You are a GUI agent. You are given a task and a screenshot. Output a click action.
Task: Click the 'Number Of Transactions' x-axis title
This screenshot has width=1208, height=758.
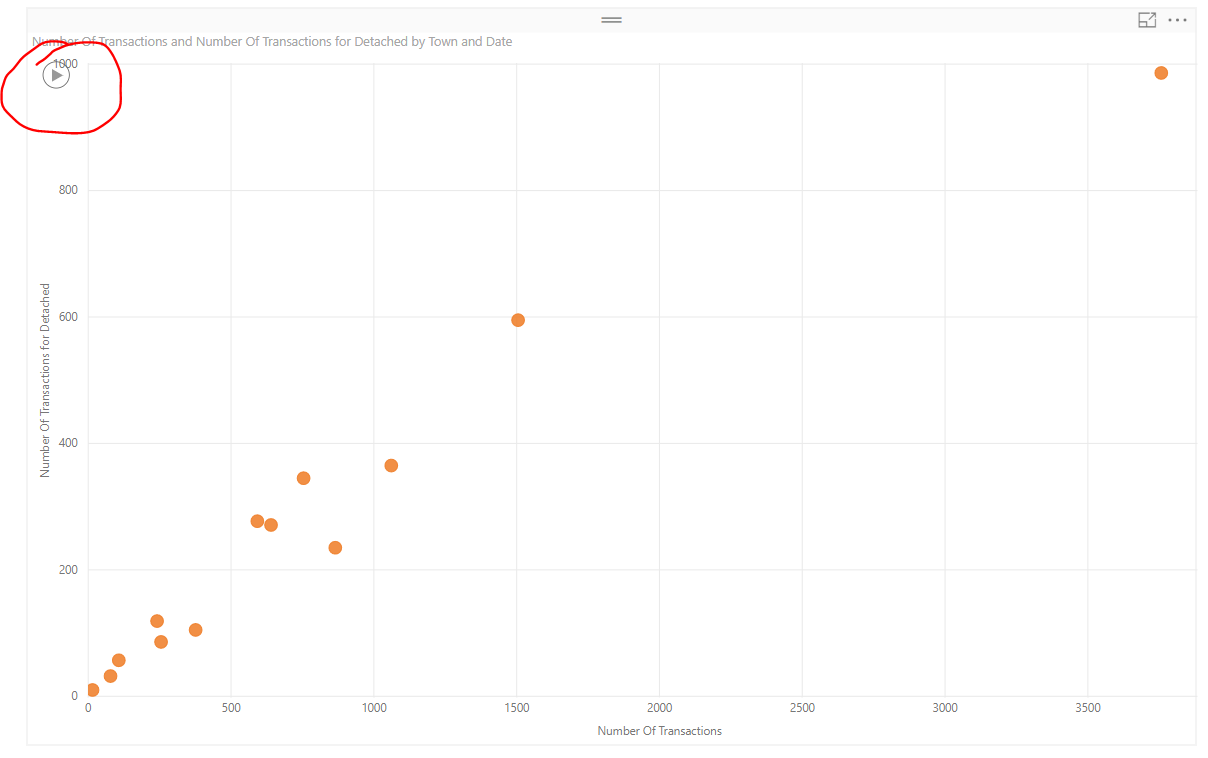659,731
